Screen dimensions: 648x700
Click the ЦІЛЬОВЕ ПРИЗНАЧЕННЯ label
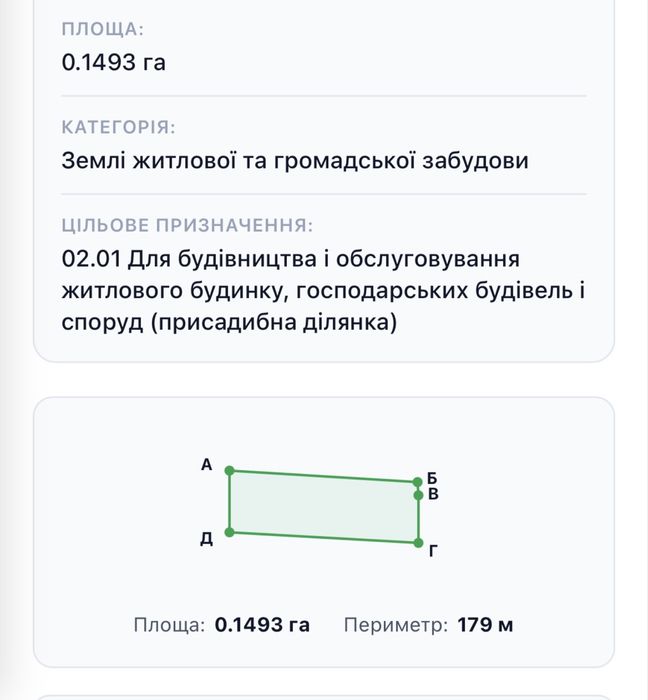click(187, 225)
